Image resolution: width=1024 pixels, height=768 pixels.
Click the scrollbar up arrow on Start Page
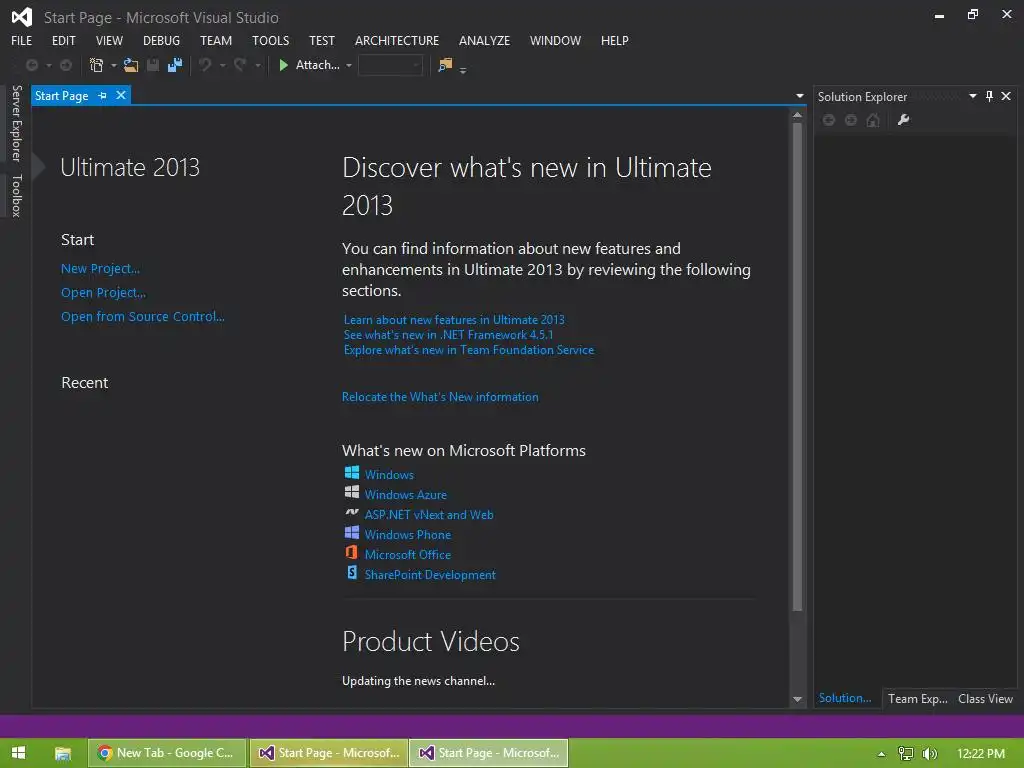point(797,115)
